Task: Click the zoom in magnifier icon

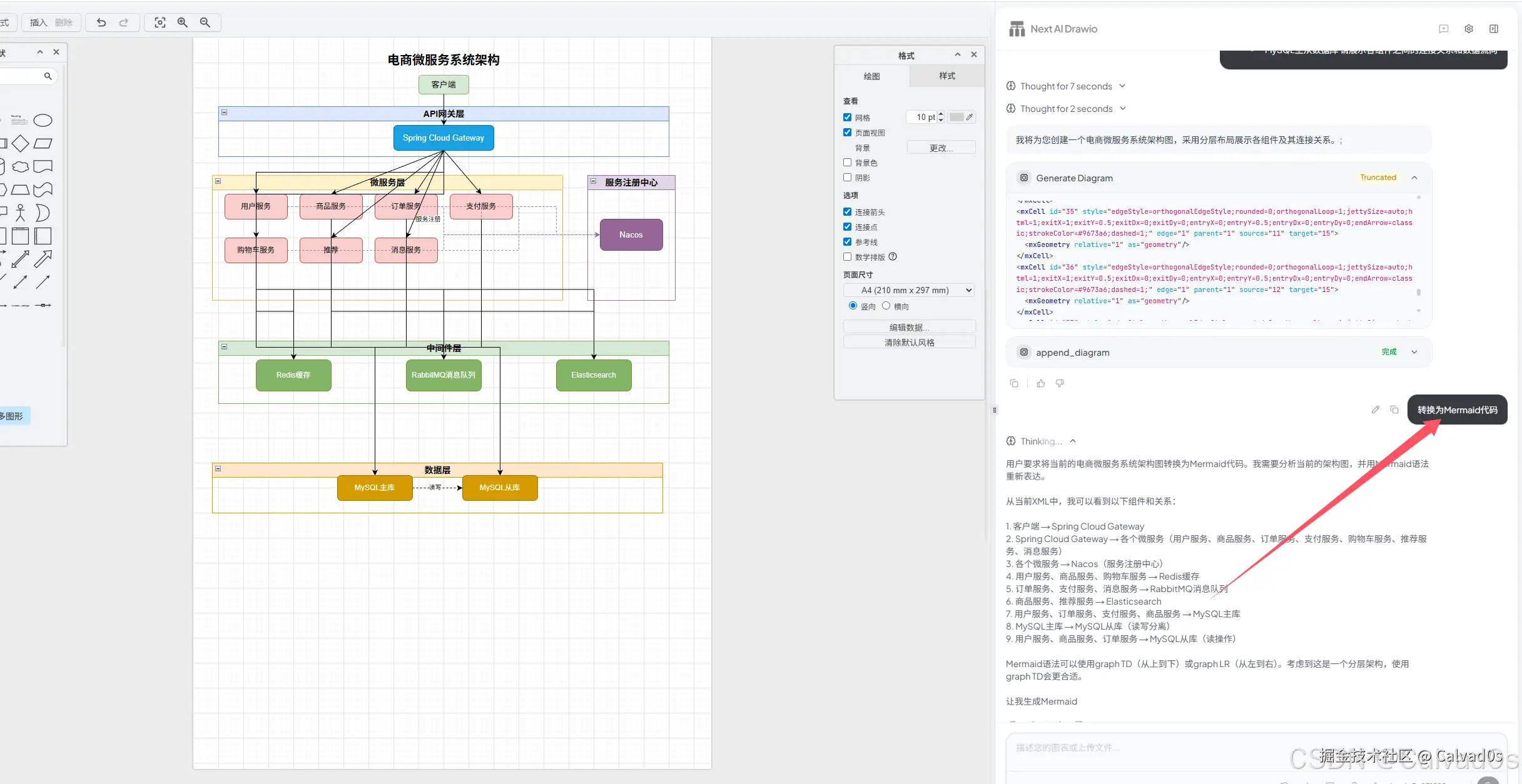Action: (x=183, y=23)
